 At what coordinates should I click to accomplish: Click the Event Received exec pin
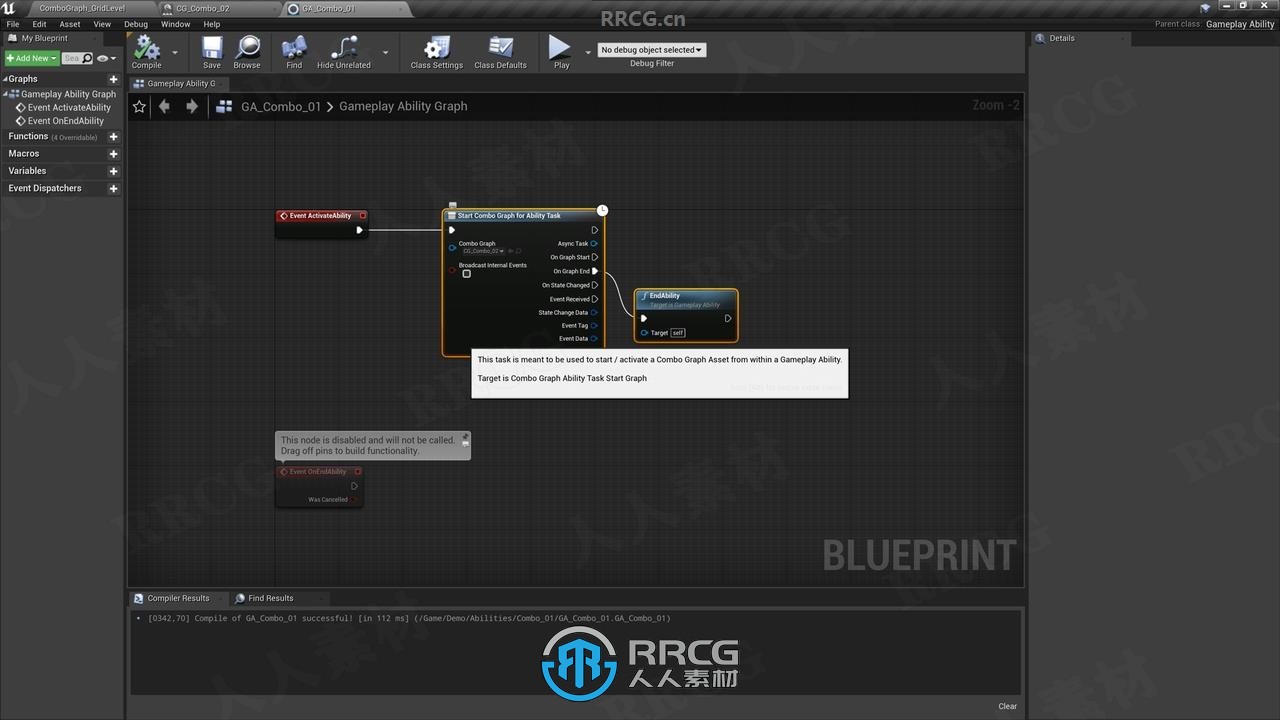coord(595,299)
